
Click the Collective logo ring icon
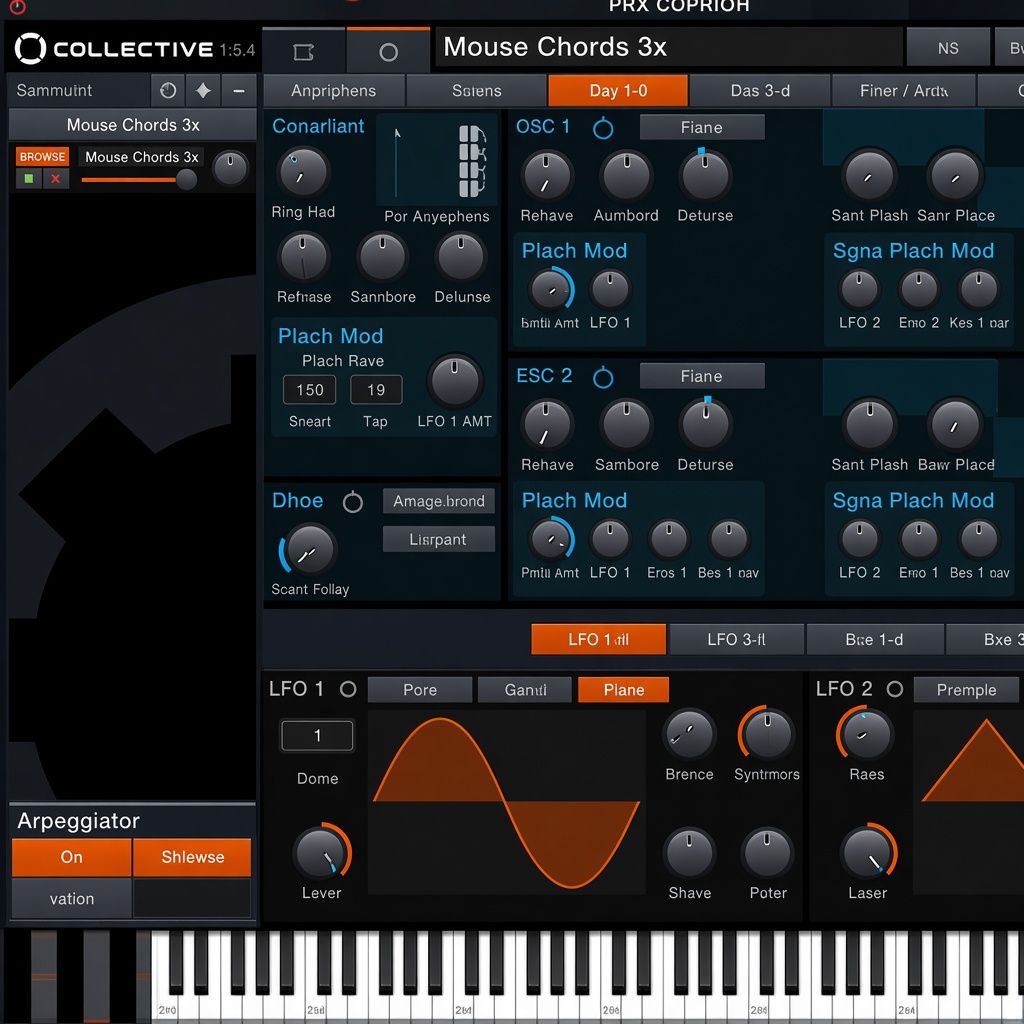coord(30,49)
